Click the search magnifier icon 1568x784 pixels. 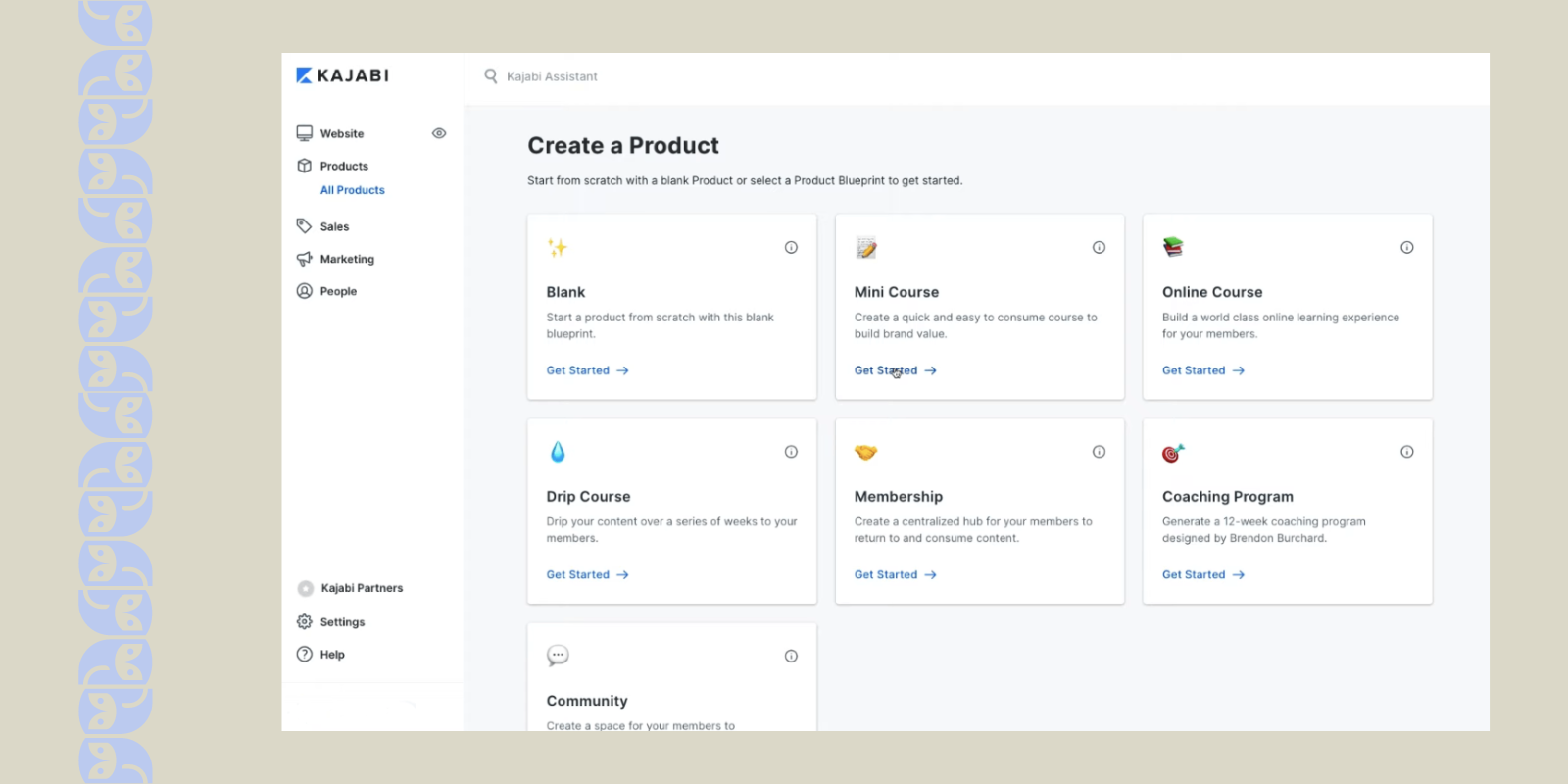click(x=491, y=75)
